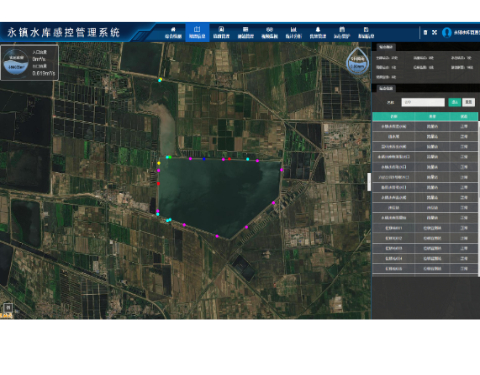Focus the station name search field
The width and height of the screenshot is (480, 375).
coord(423,102)
